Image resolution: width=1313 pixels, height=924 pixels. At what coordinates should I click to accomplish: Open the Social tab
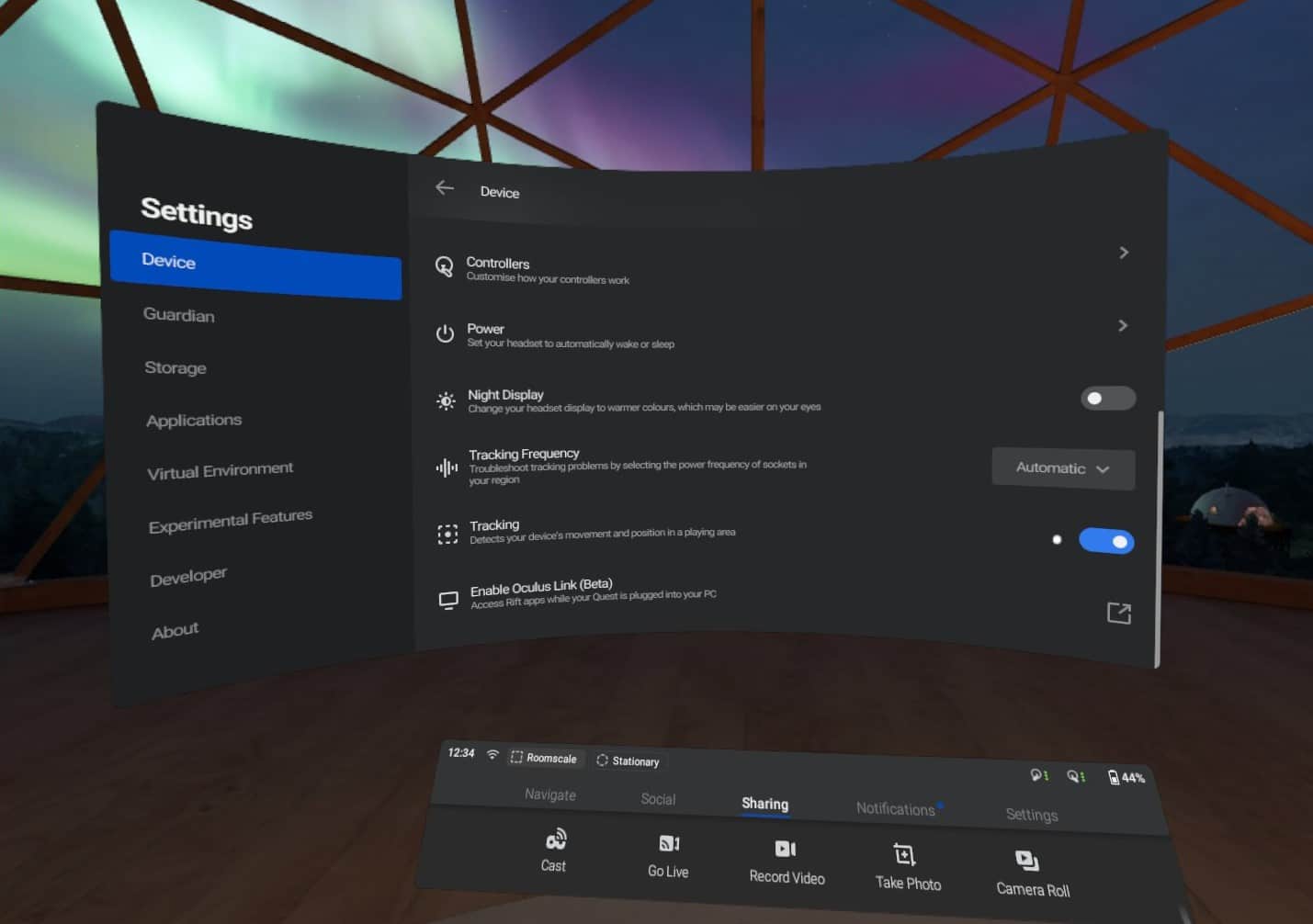coord(658,799)
